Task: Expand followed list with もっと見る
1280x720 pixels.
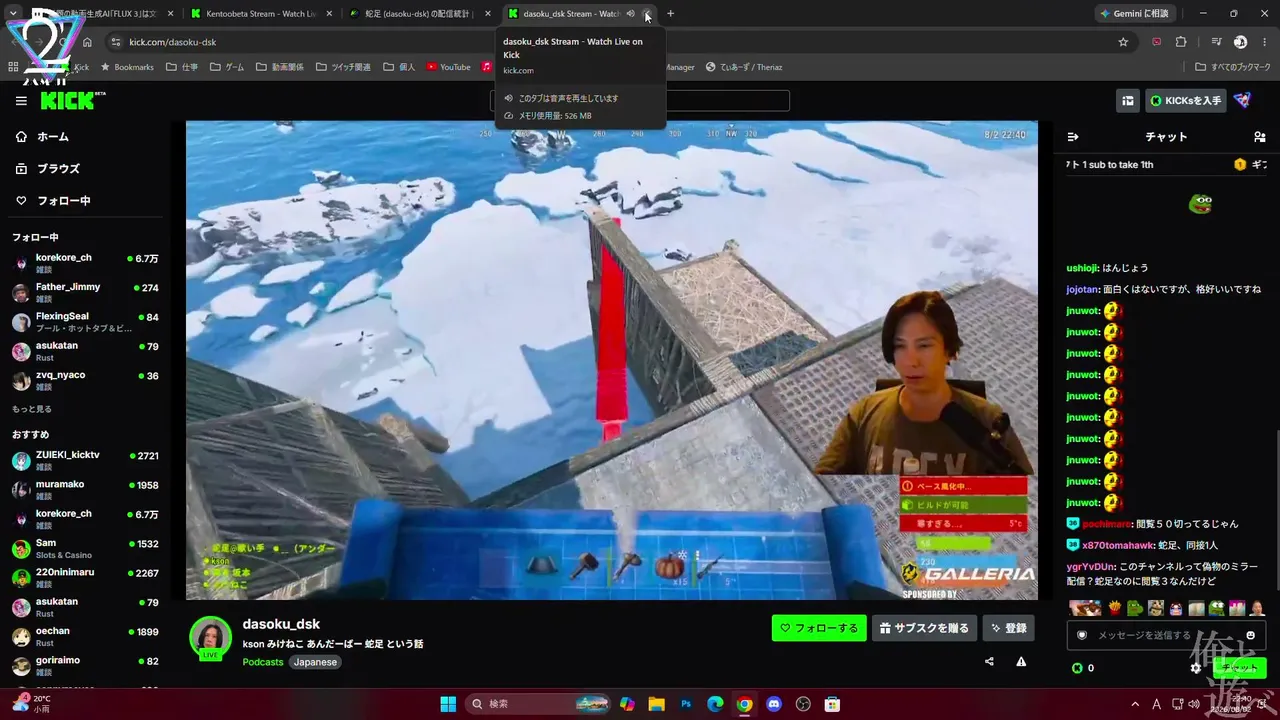Action: coord(32,409)
